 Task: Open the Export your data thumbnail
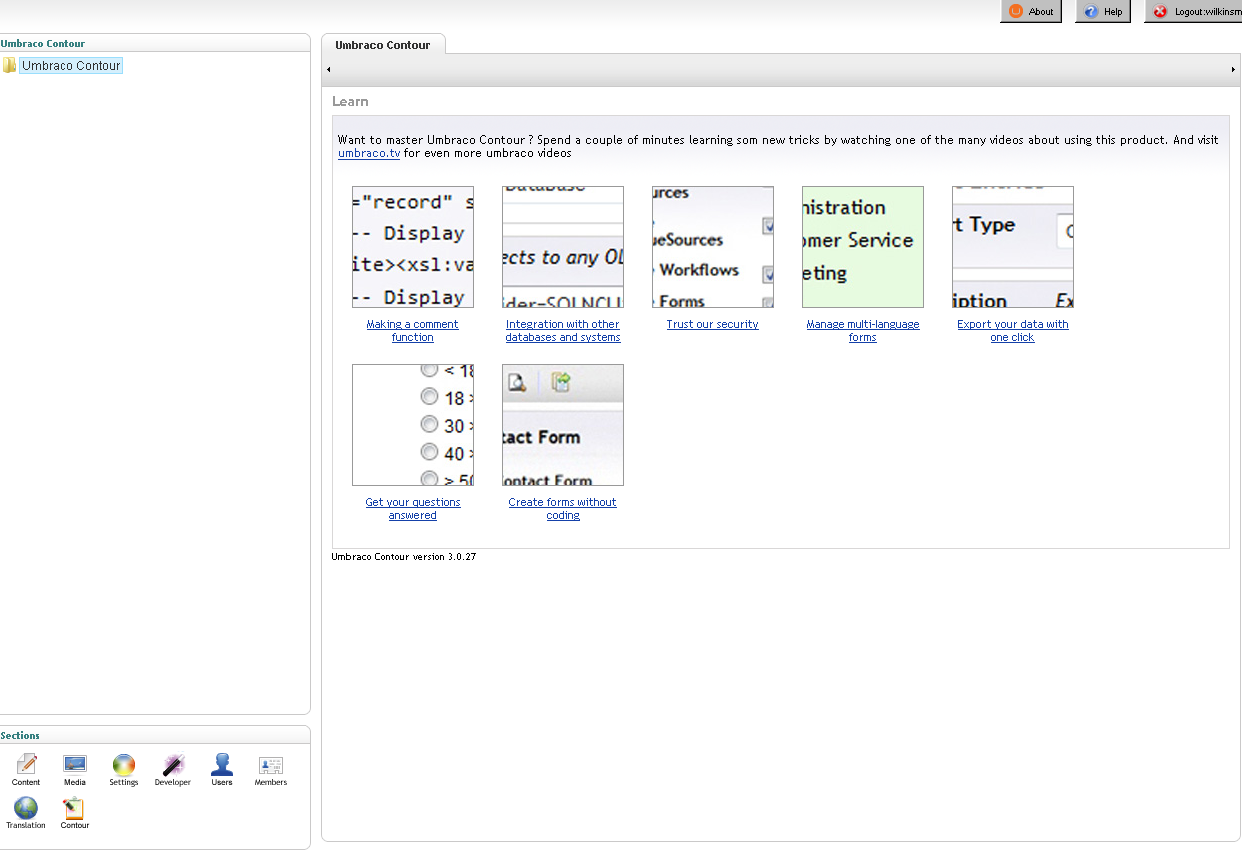[x=1013, y=247]
